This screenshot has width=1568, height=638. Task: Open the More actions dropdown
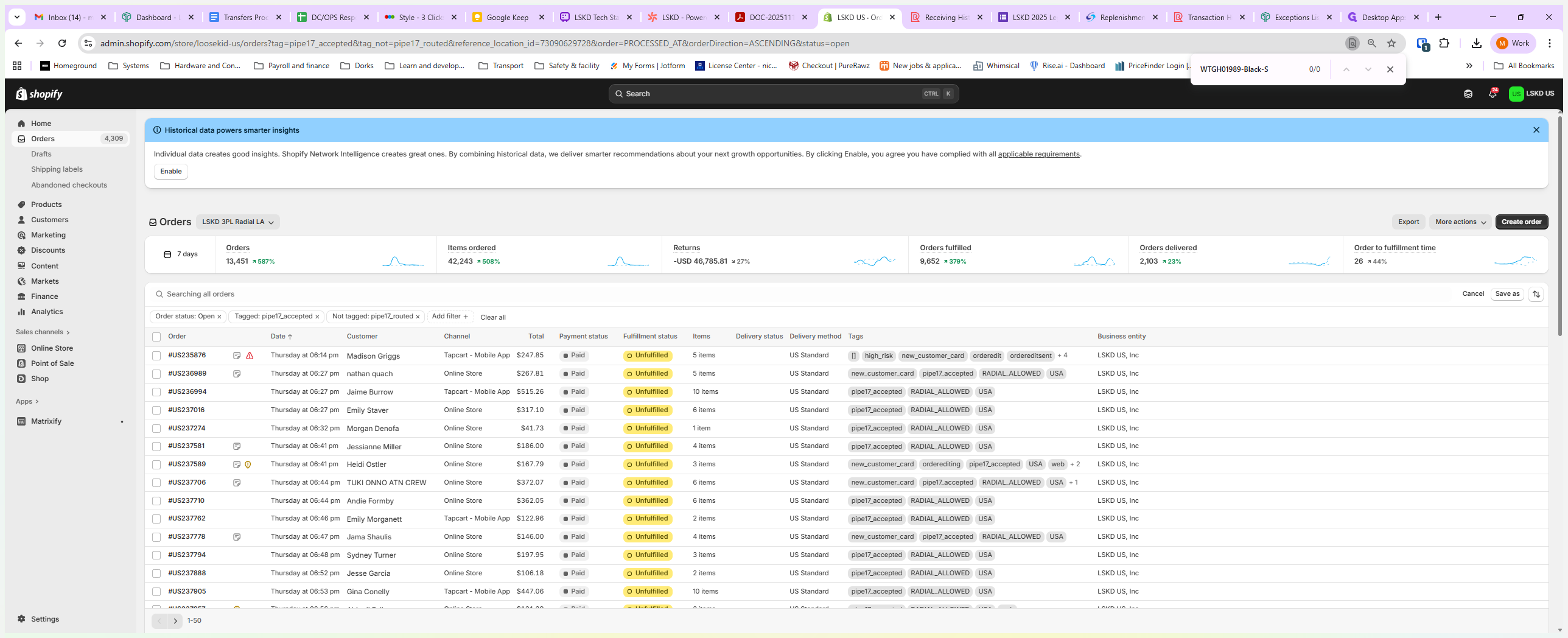pyautogui.click(x=1460, y=222)
